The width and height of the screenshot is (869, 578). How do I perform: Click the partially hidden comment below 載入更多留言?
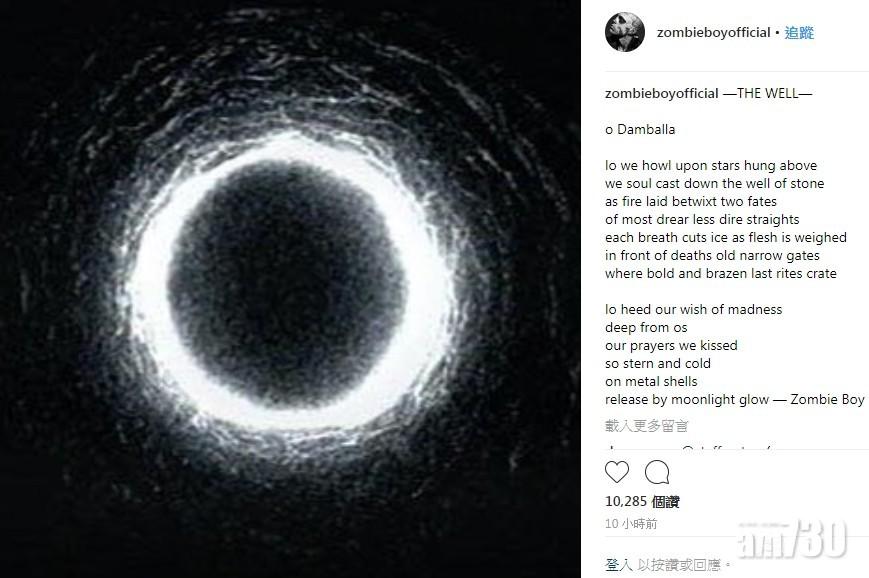click(690, 448)
